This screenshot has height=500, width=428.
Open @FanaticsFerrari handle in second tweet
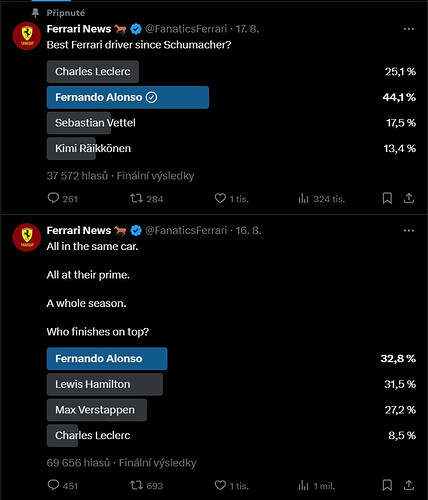point(186,230)
